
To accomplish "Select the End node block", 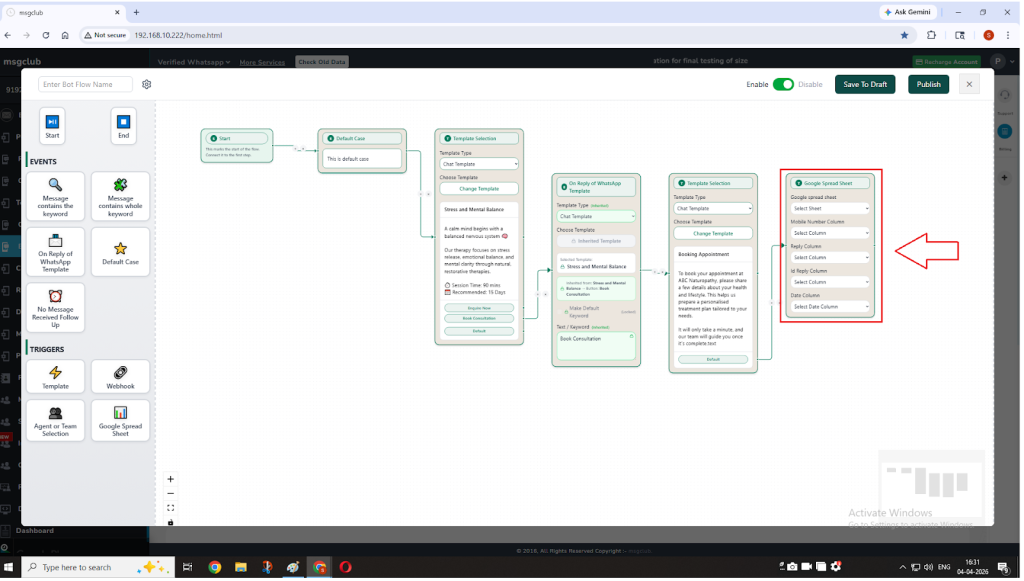I will click(123, 126).
